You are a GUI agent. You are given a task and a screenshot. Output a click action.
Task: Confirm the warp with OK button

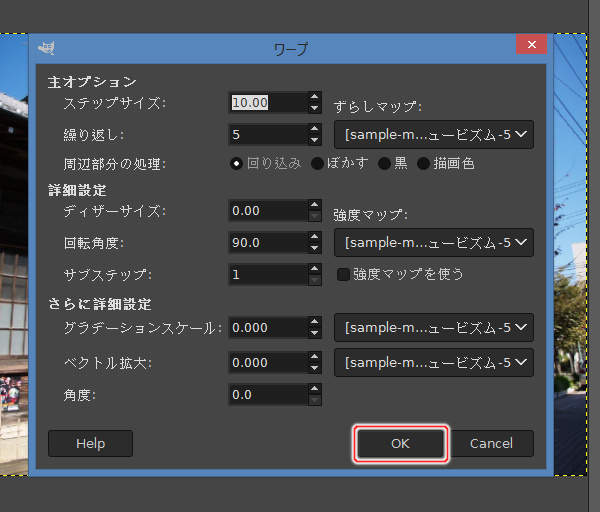click(400, 444)
